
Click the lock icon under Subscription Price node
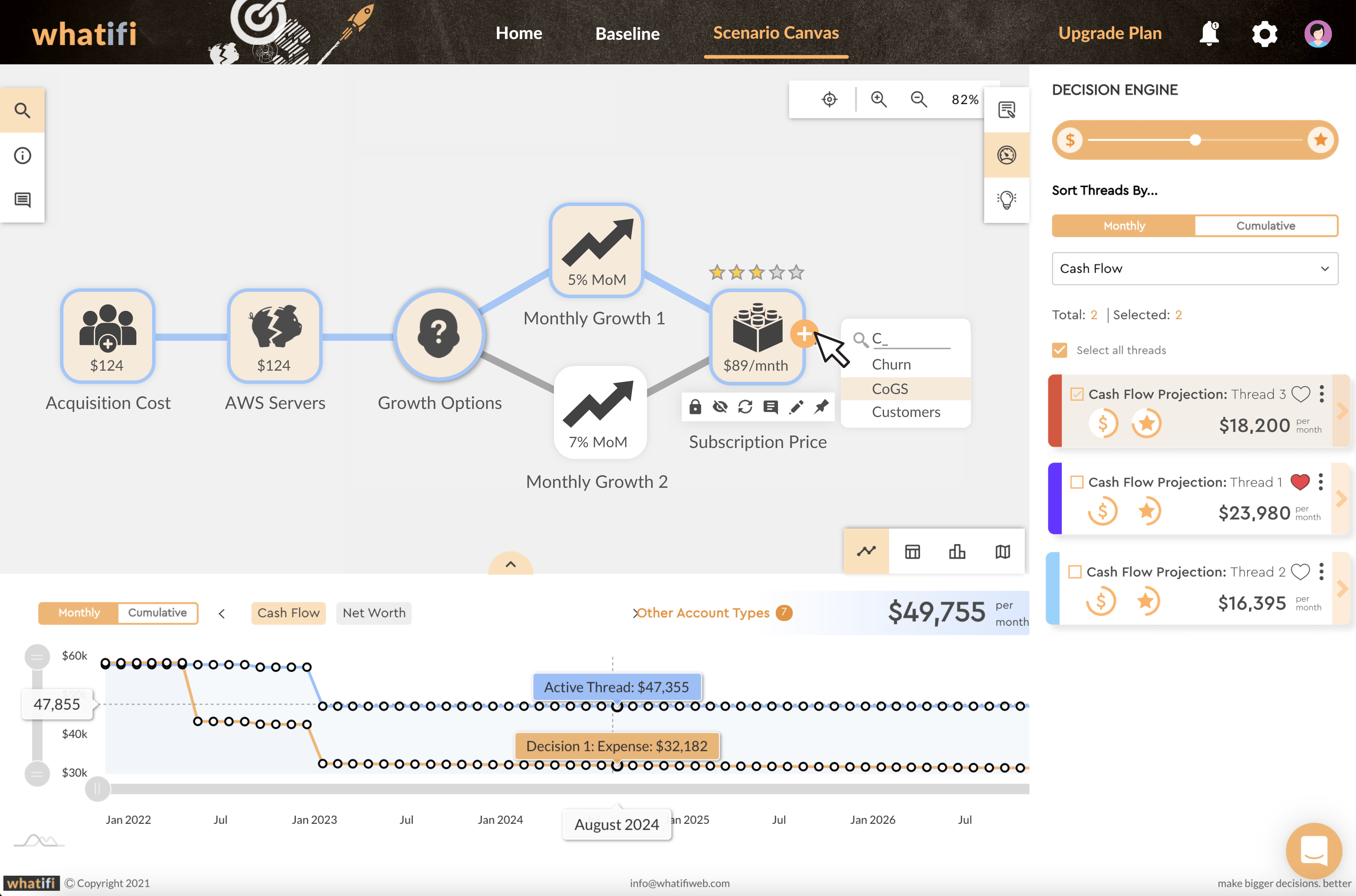(694, 407)
